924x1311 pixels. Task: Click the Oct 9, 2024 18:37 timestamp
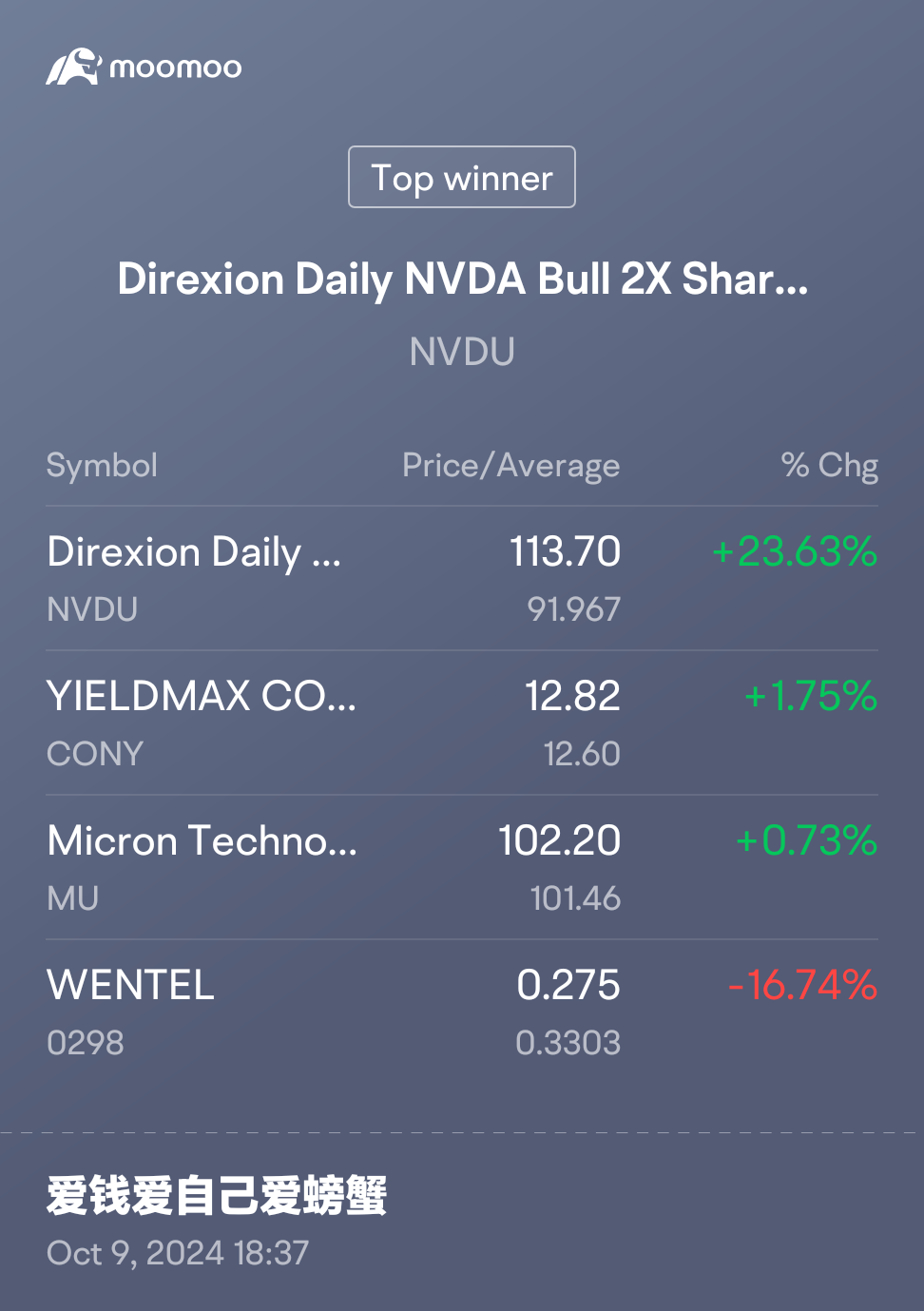pyautogui.click(x=178, y=1253)
